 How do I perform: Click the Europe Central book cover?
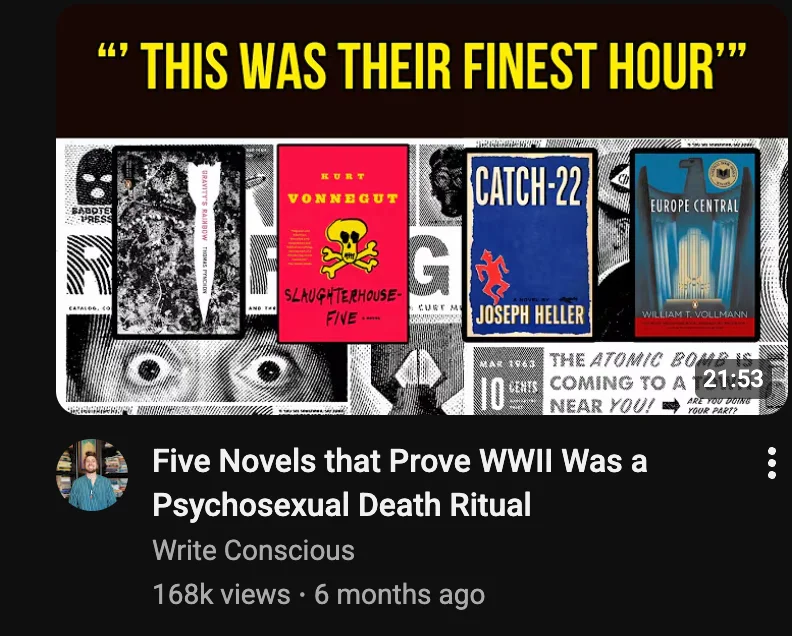pos(695,245)
